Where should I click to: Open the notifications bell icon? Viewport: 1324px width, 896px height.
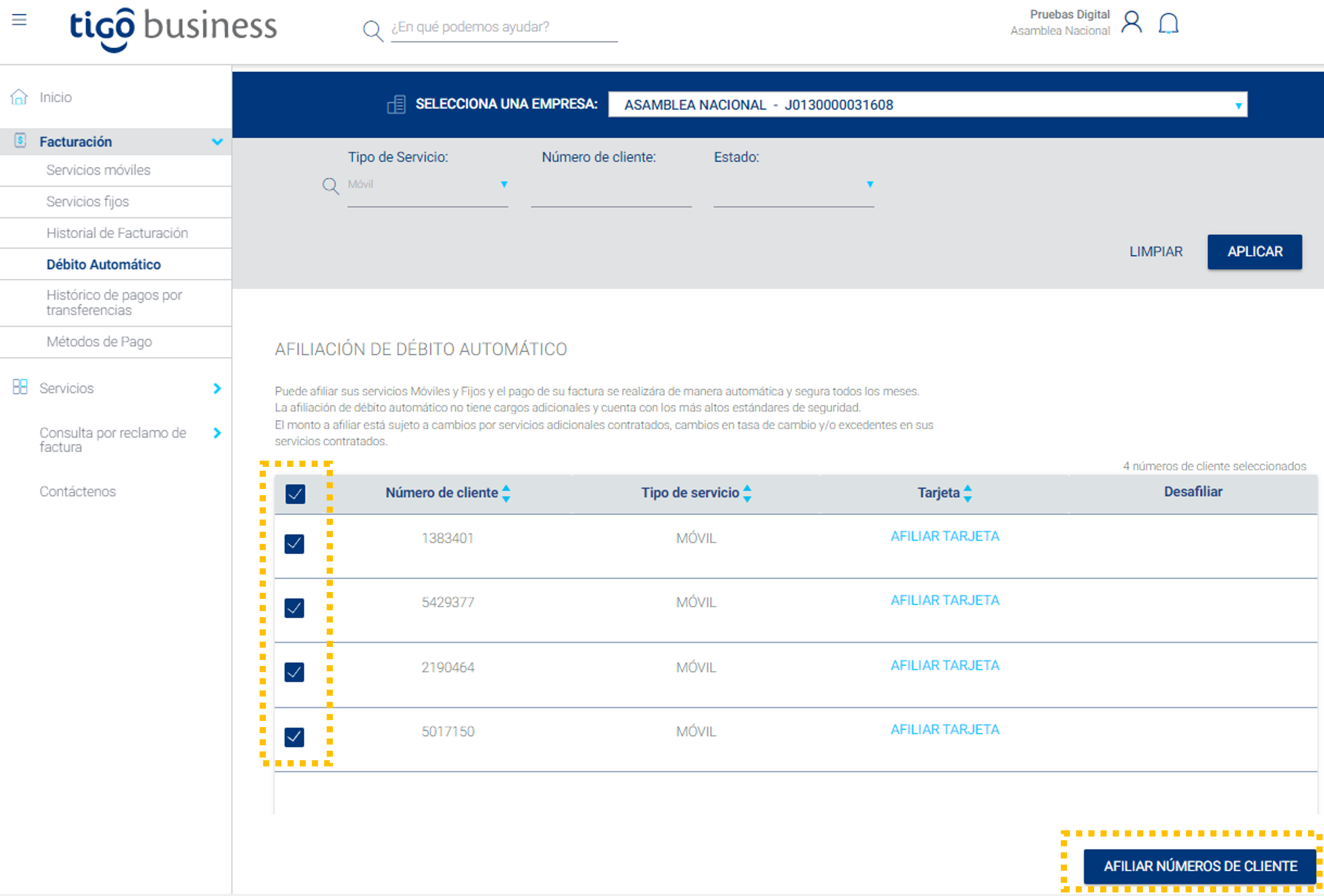(1169, 24)
